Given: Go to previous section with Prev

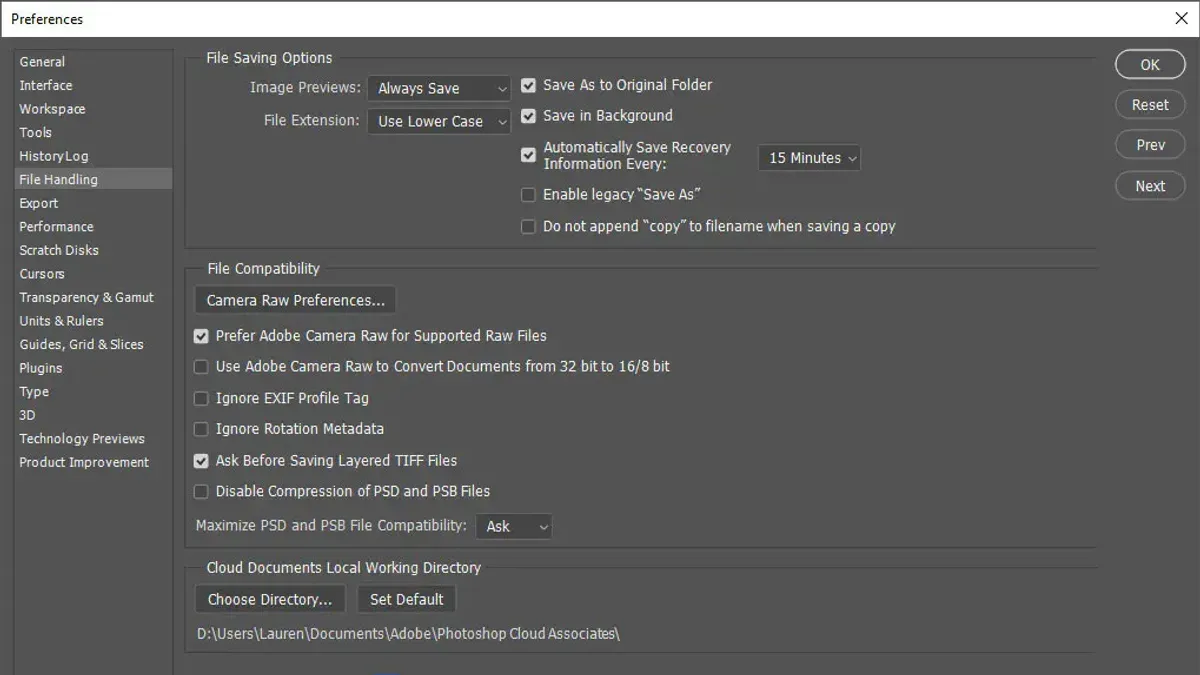Looking at the screenshot, I should point(1150,145).
